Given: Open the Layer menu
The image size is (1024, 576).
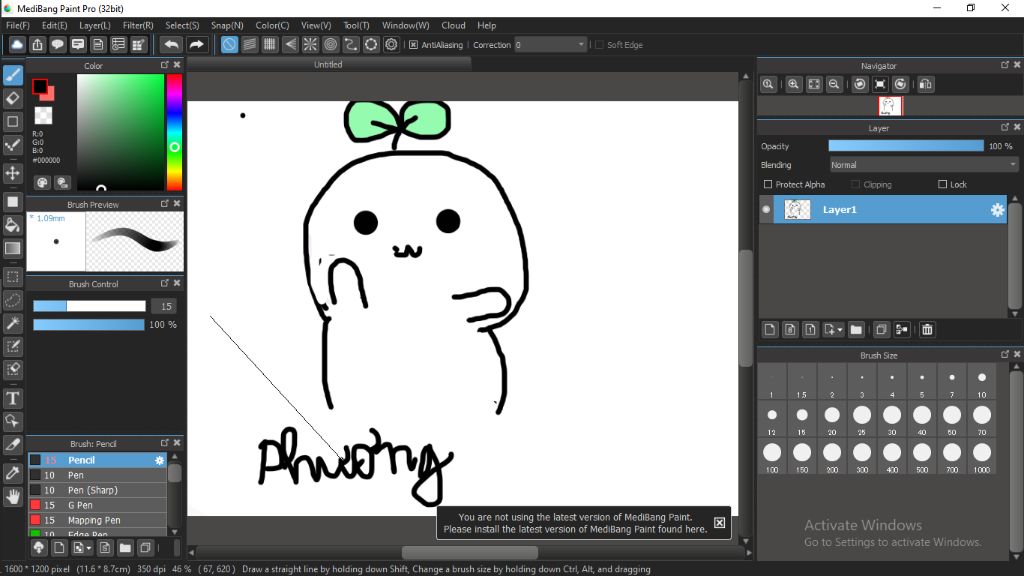Looking at the screenshot, I should (x=95, y=25).
